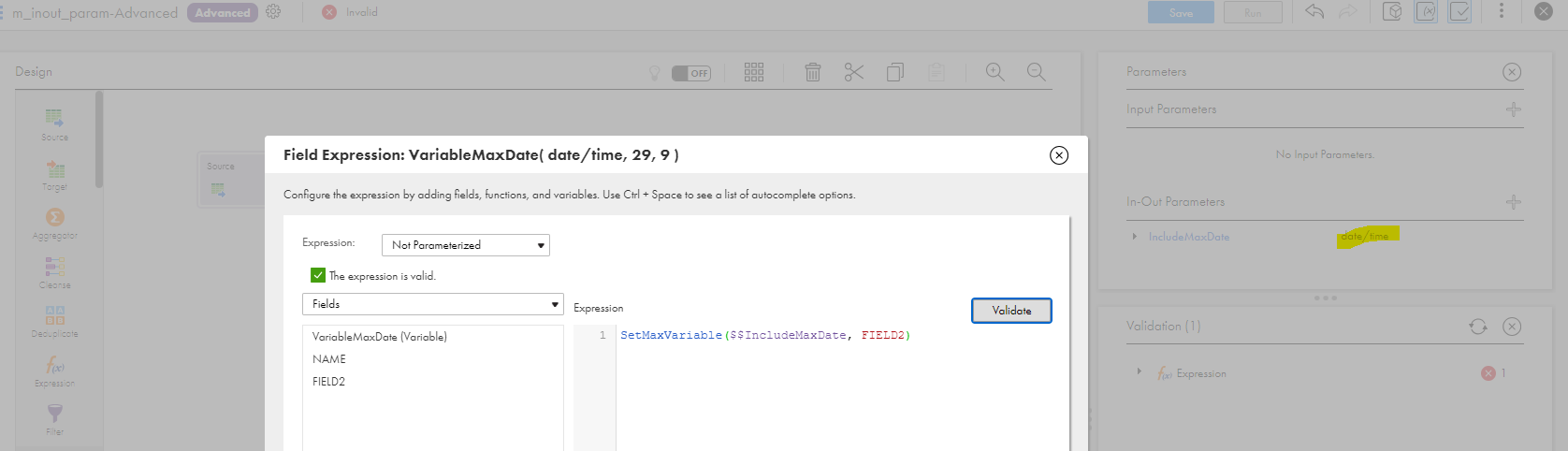Click the Validate button
The height and width of the screenshot is (451, 1568).
tap(1011, 311)
